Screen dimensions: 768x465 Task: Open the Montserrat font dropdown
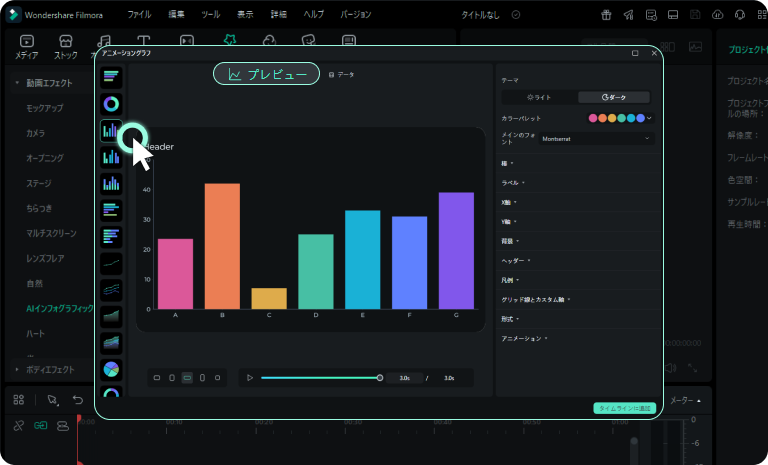(597, 139)
